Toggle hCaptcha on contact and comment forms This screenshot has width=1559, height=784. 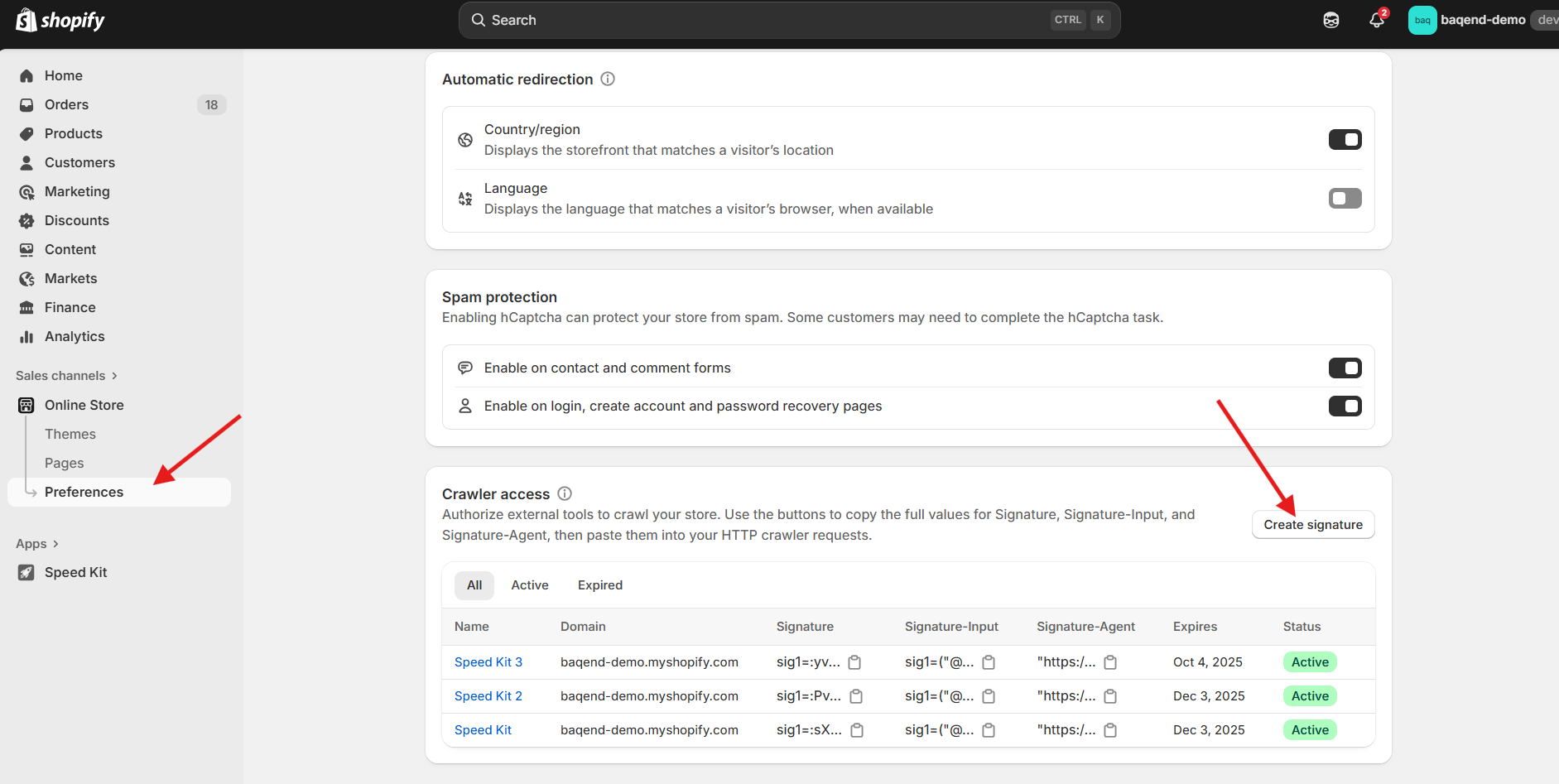(1345, 368)
